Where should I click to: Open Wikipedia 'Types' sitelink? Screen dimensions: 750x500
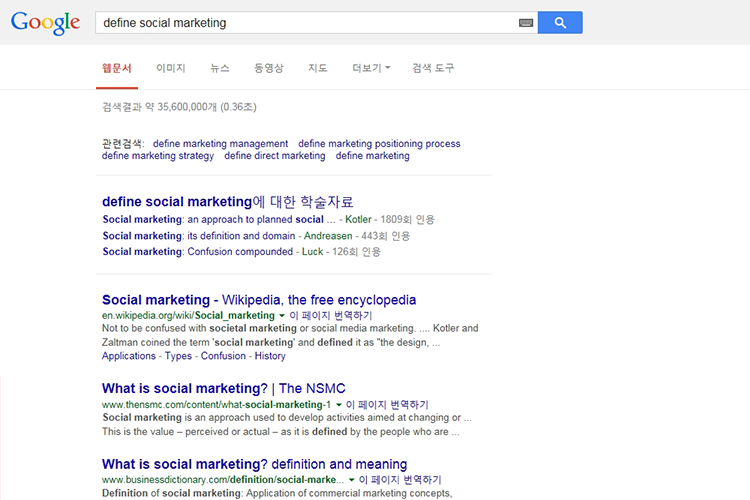[x=178, y=356]
